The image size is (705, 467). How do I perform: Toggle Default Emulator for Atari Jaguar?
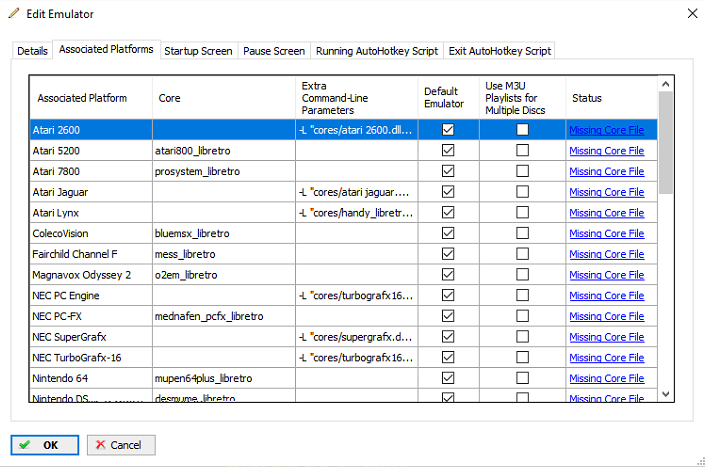click(x=448, y=191)
